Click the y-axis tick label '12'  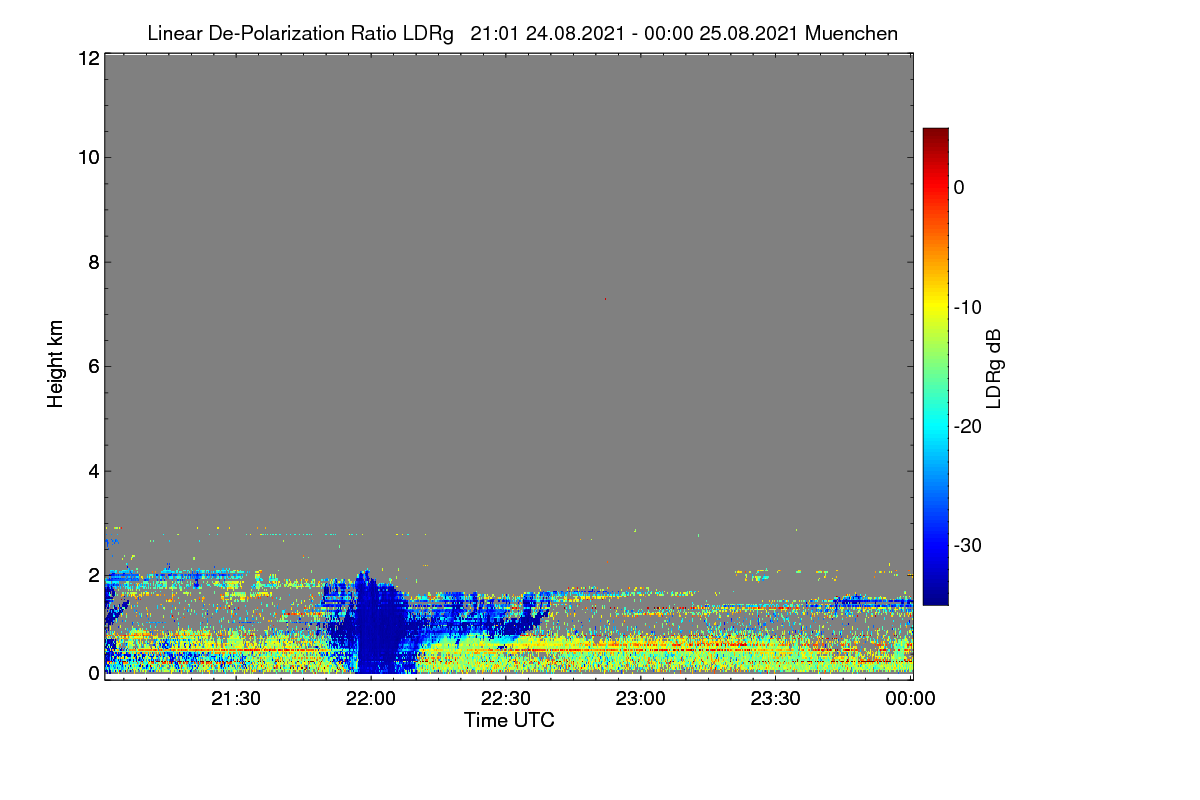[x=87, y=58]
